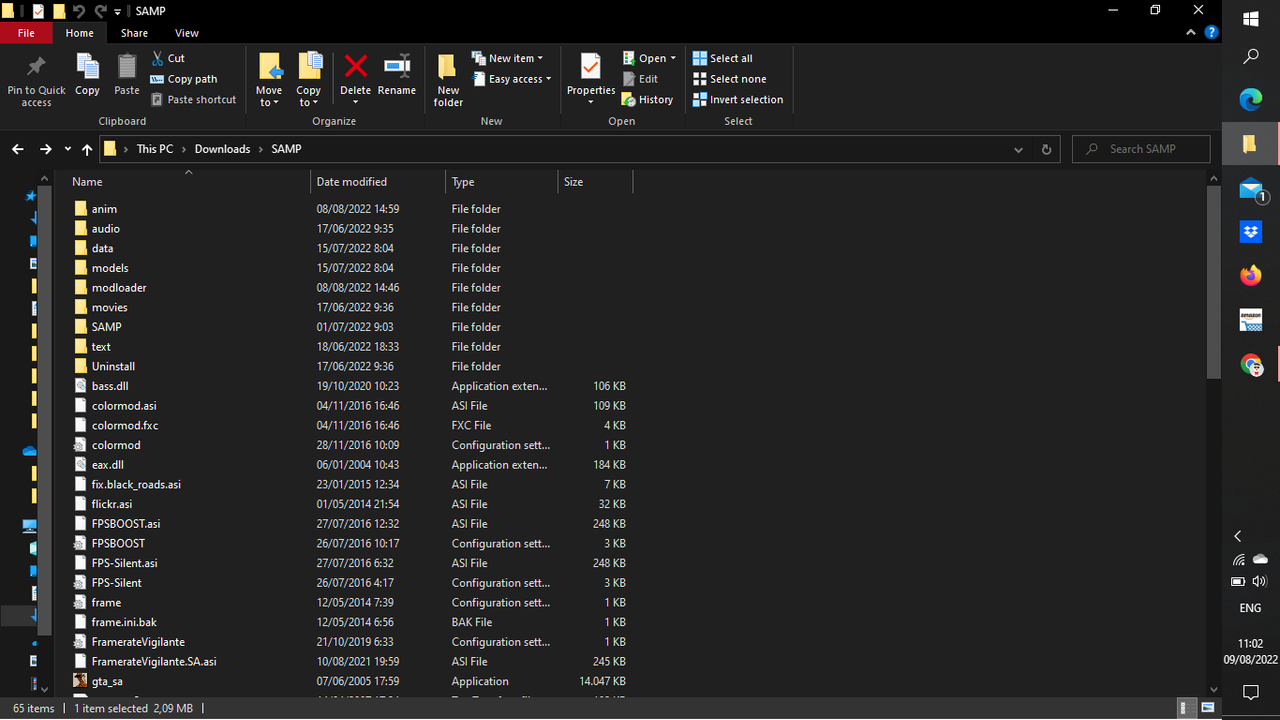Image resolution: width=1280 pixels, height=720 pixels.
Task: Select the modloader folder
Action: 119,288
